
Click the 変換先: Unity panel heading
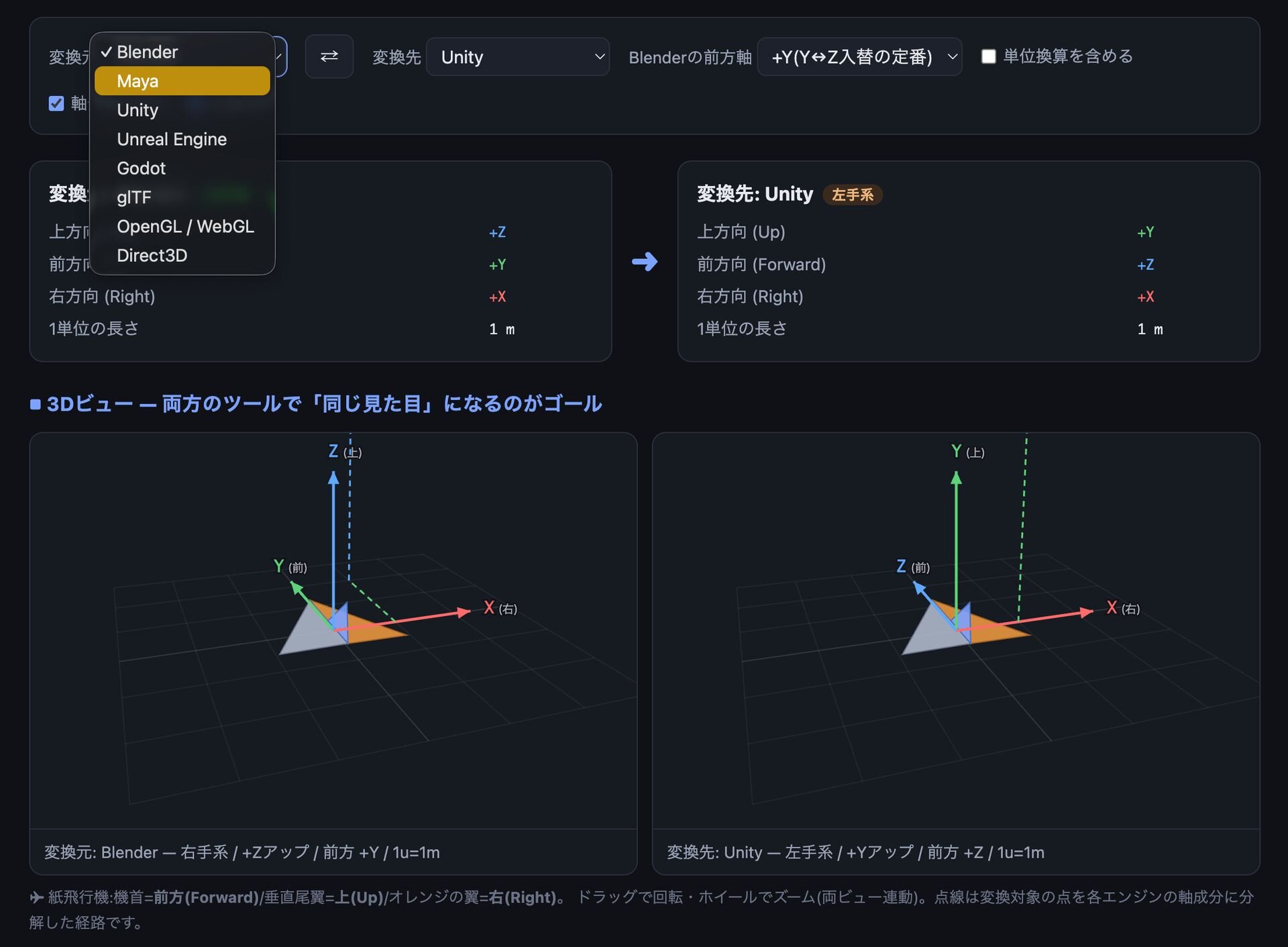(x=755, y=194)
